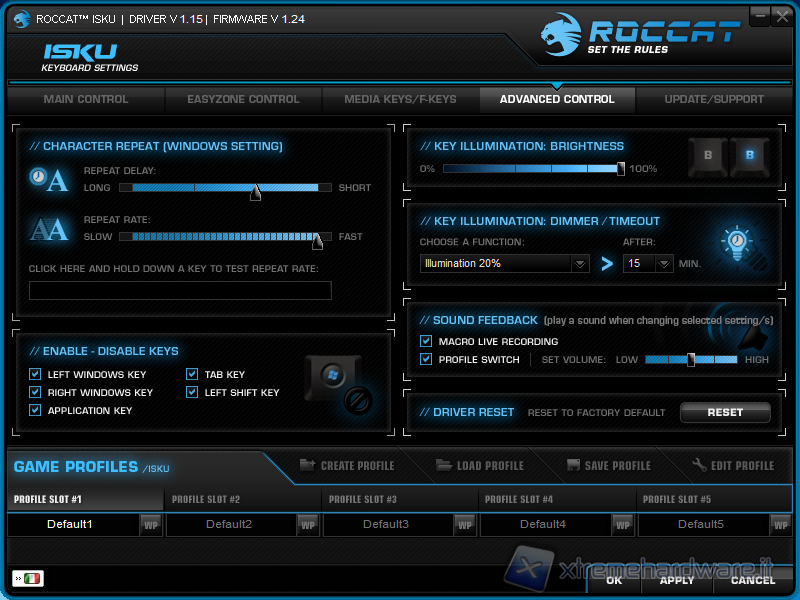Uncheck the Left Windows Key checkbox

click(x=36, y=375)
